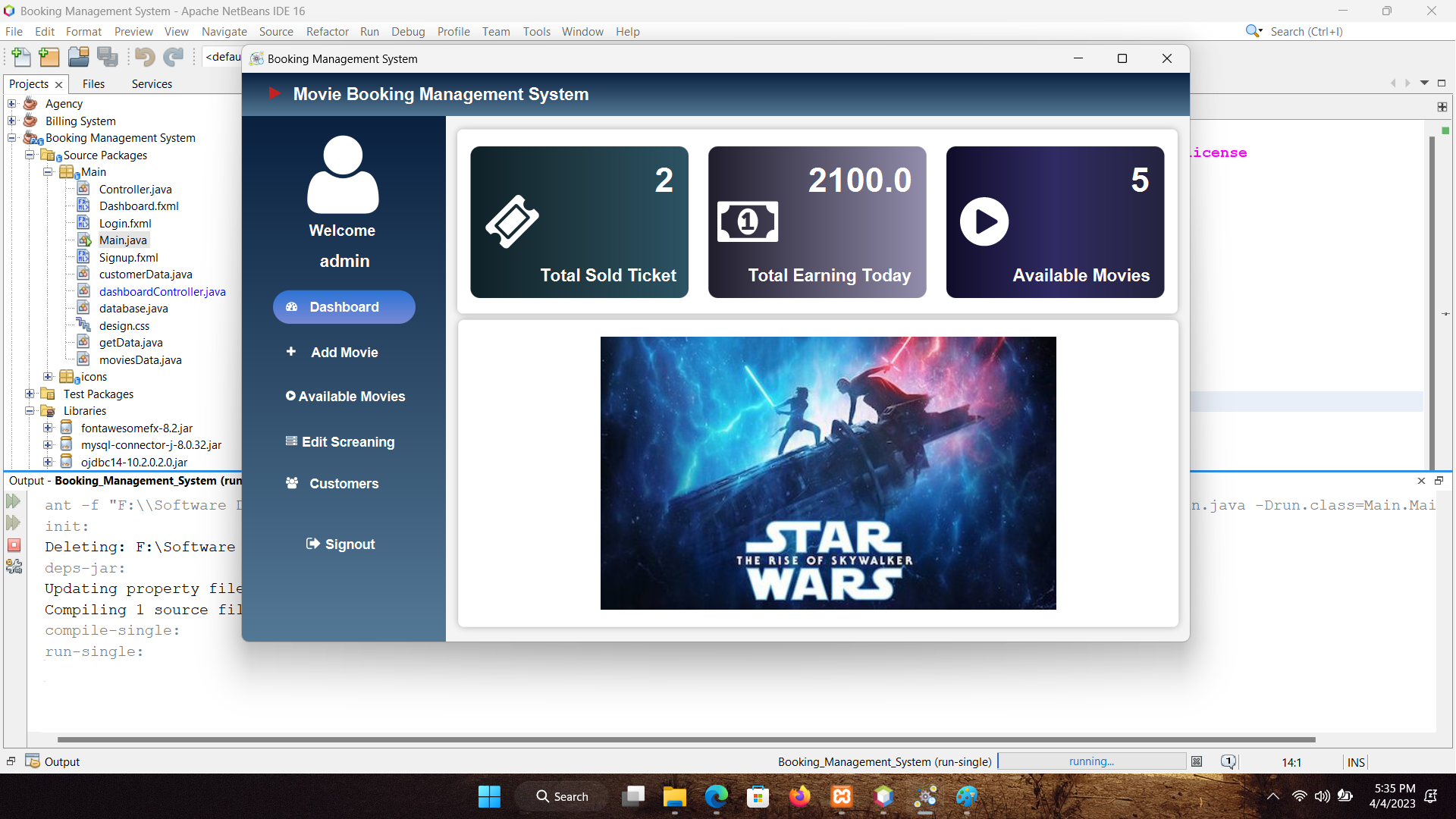Open dashboardController.java in the project tree

coord(162,291)
